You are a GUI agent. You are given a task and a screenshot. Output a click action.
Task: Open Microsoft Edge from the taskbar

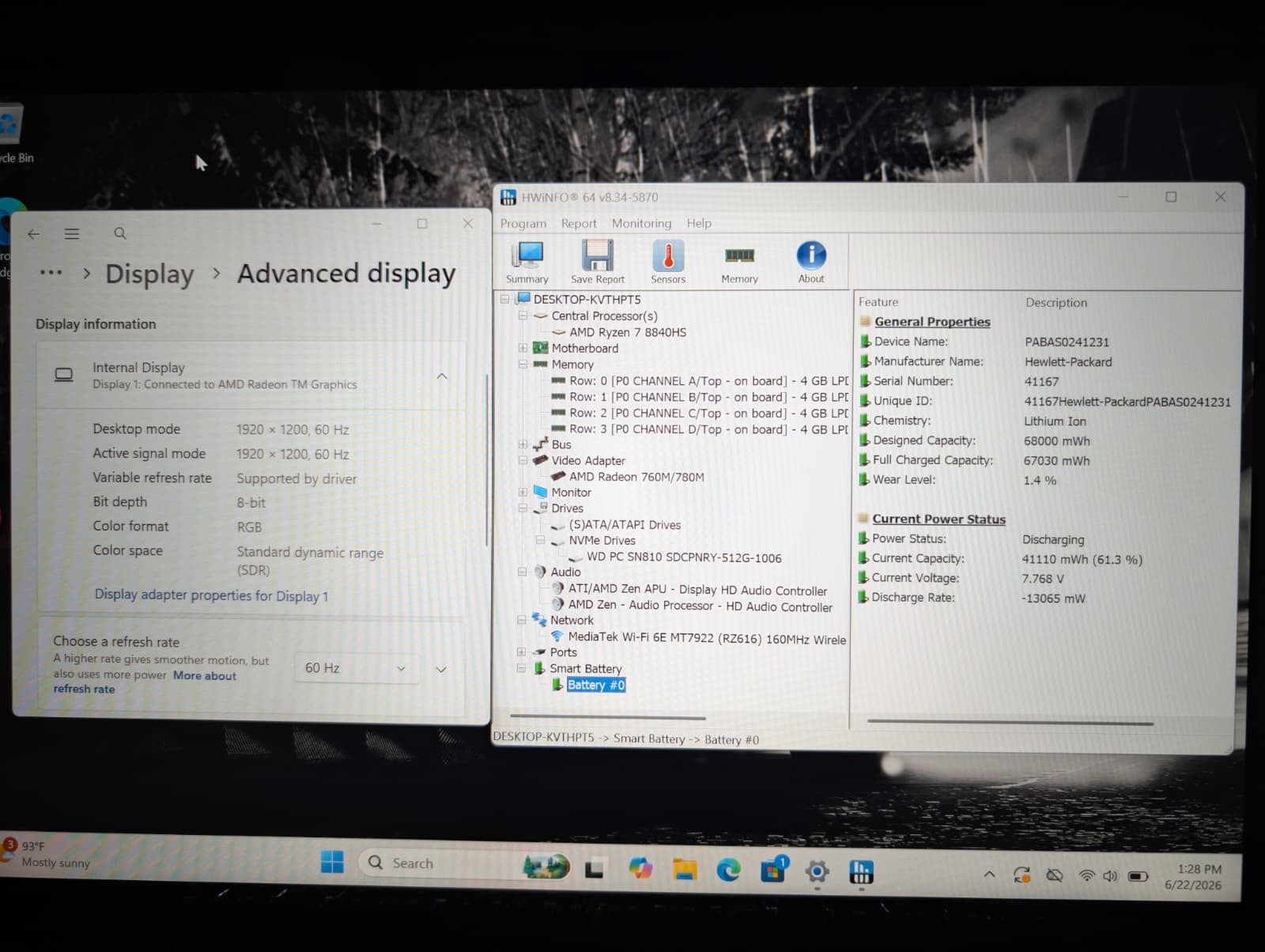click(728, 871)
